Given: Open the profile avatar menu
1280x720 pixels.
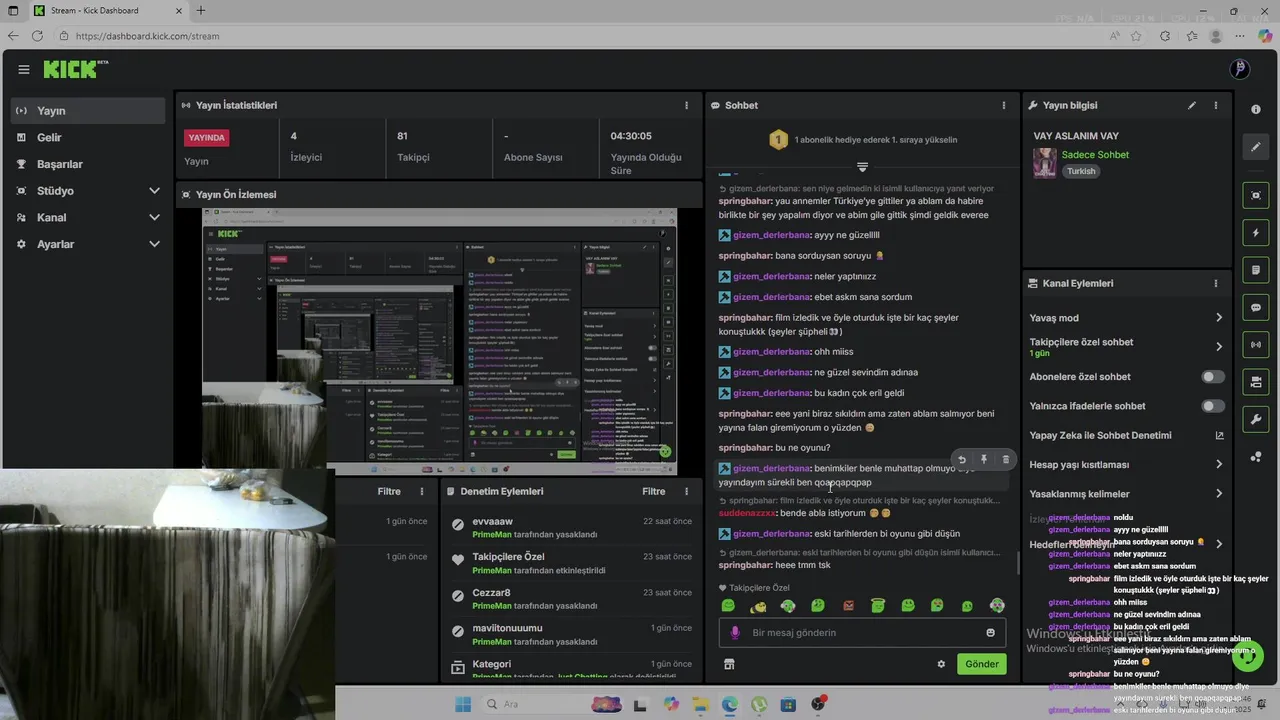Looking at the screenshot, I should tap(1239, 69).
